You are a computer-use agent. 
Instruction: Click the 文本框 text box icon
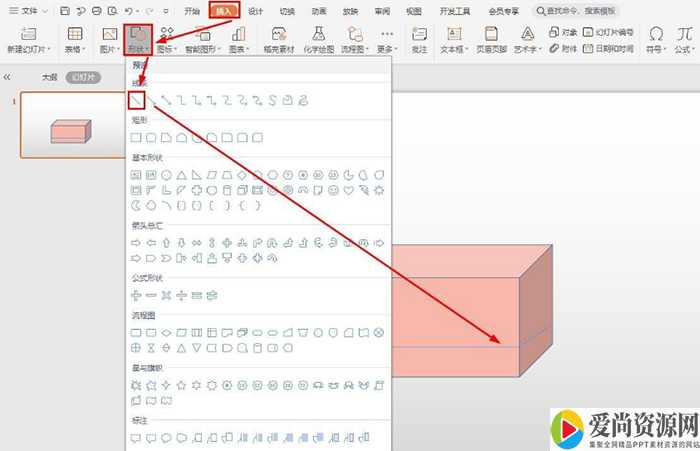[452, 40]
